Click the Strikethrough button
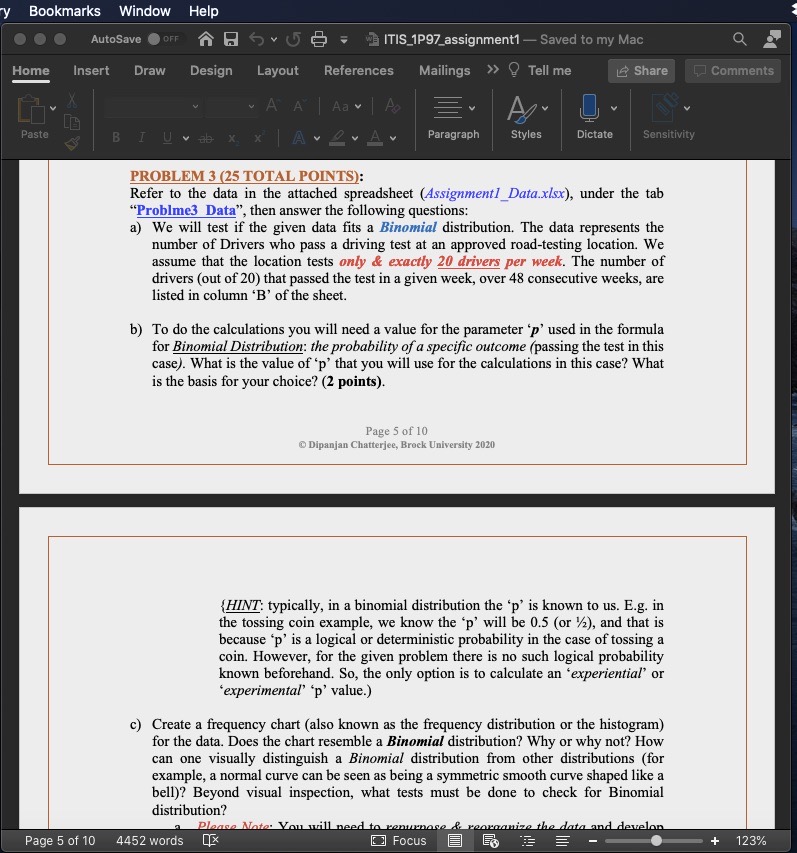 point(206,138)
